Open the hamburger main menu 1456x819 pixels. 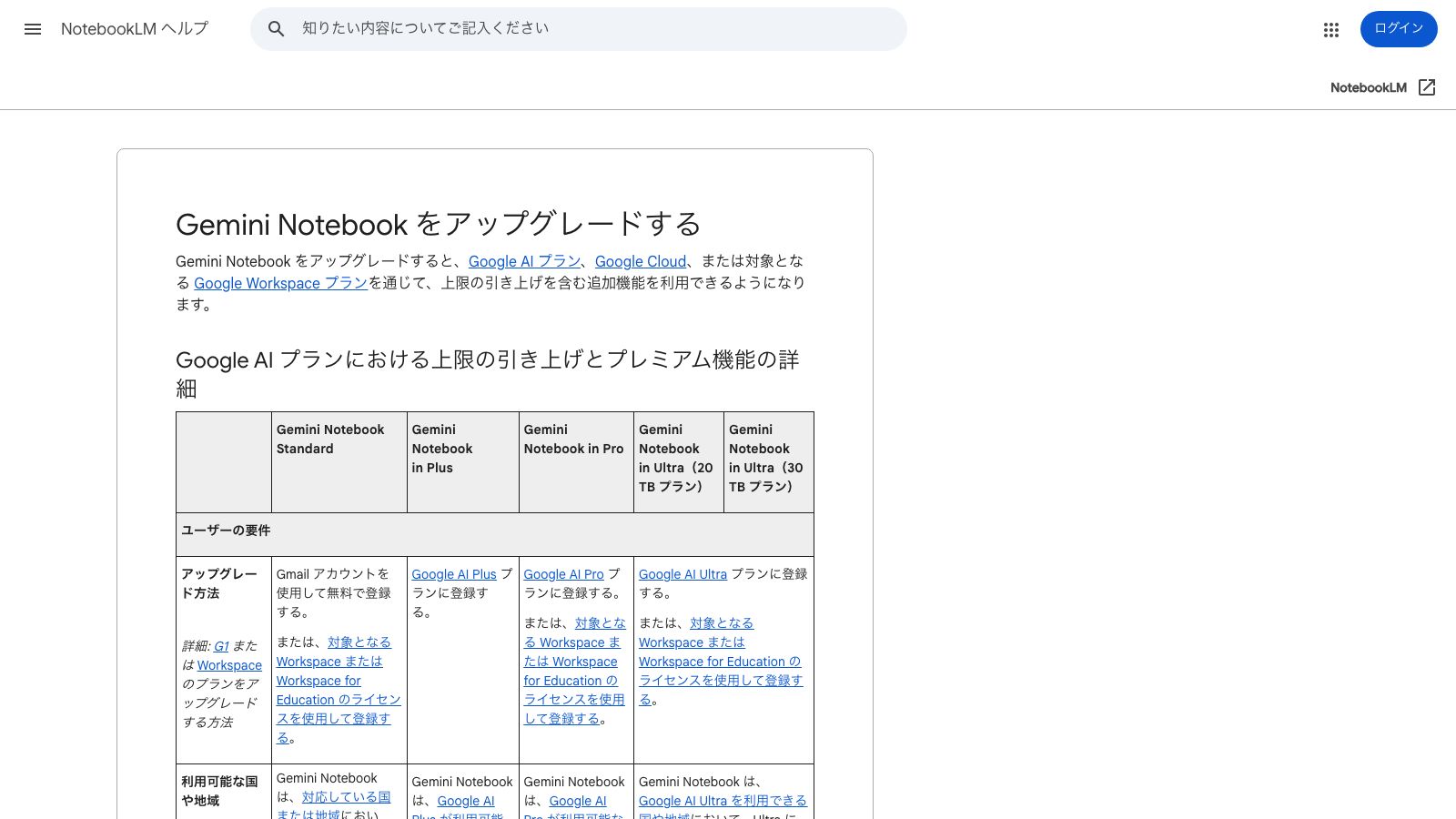33,29
